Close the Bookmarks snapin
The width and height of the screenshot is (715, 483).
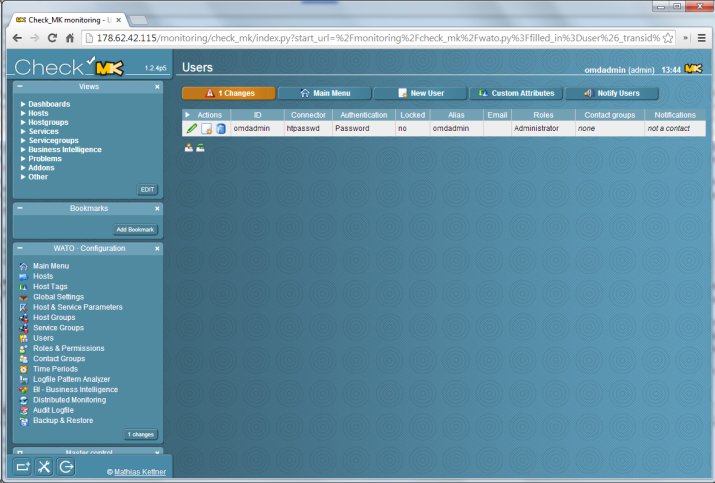[157, 208]
